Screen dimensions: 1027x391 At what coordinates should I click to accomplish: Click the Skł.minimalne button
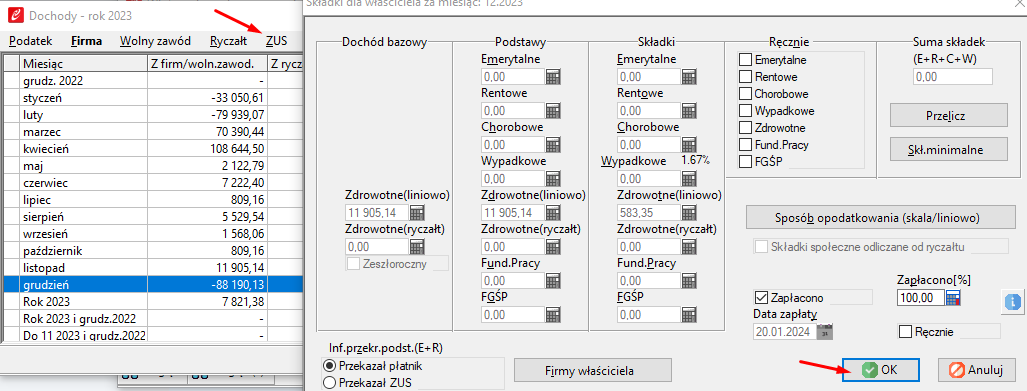(948, 149)
